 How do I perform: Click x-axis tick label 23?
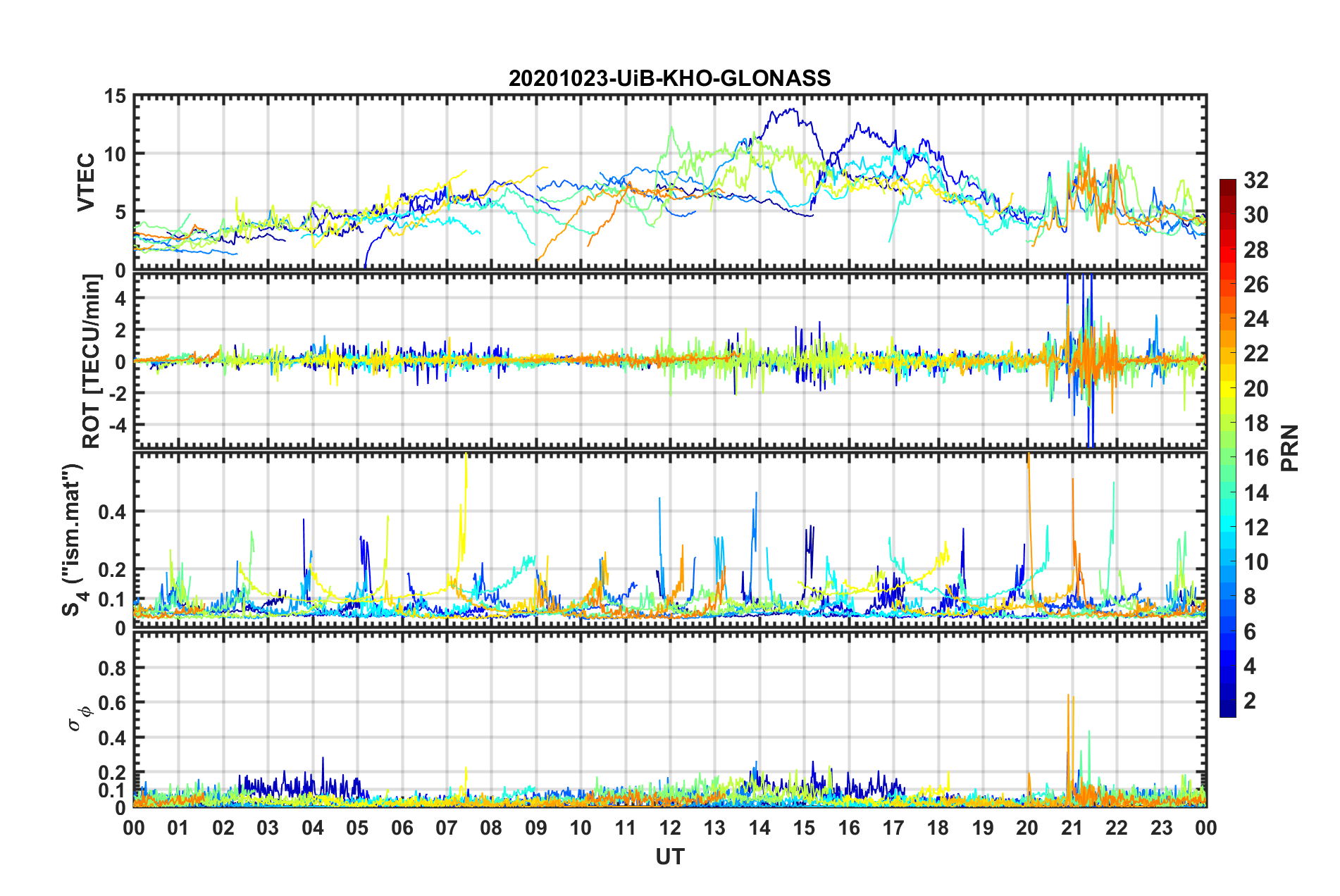point(1162,828)
